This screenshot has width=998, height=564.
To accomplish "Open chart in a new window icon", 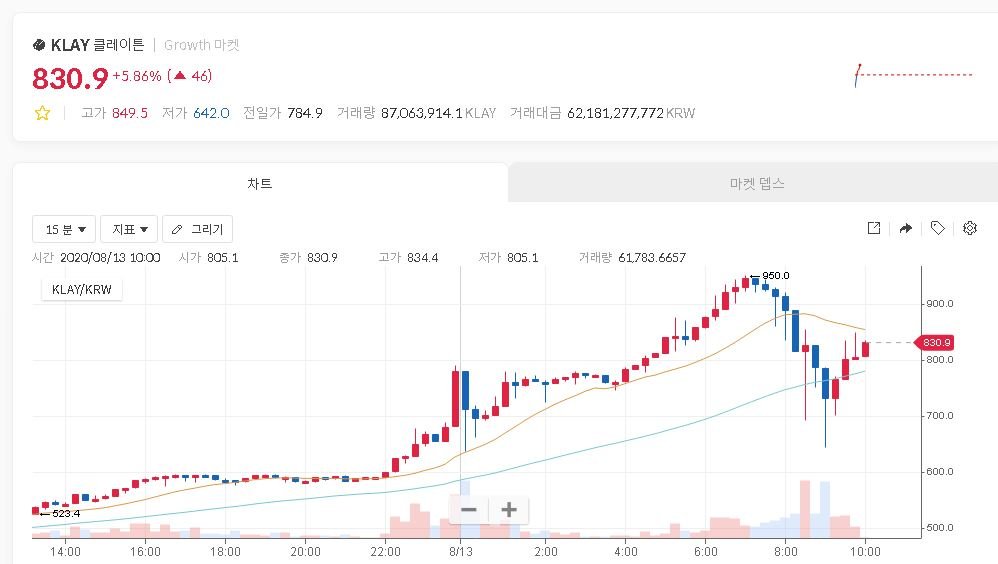I will [873, 228].
